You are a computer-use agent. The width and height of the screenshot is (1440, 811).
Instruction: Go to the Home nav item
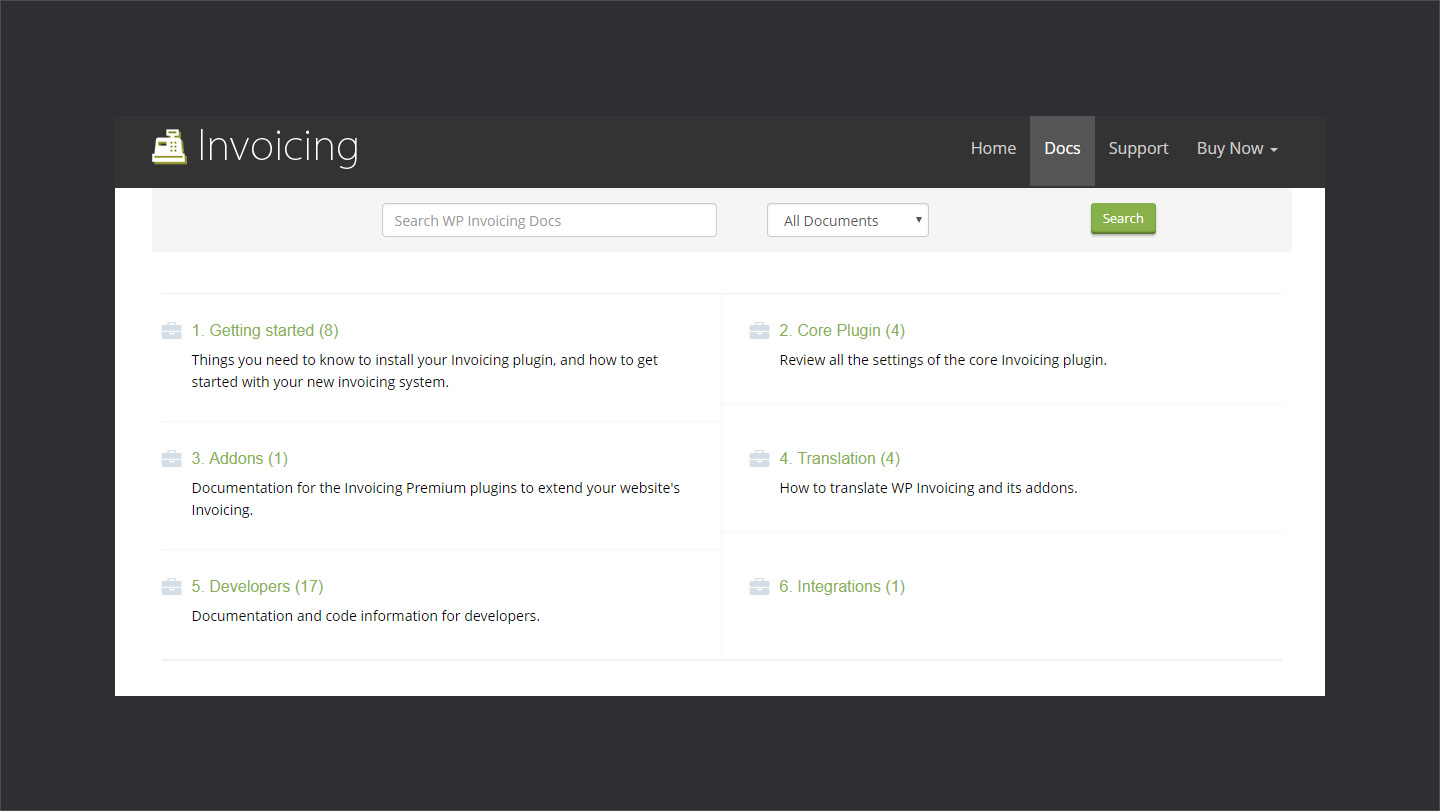click(x=993, y=148)
